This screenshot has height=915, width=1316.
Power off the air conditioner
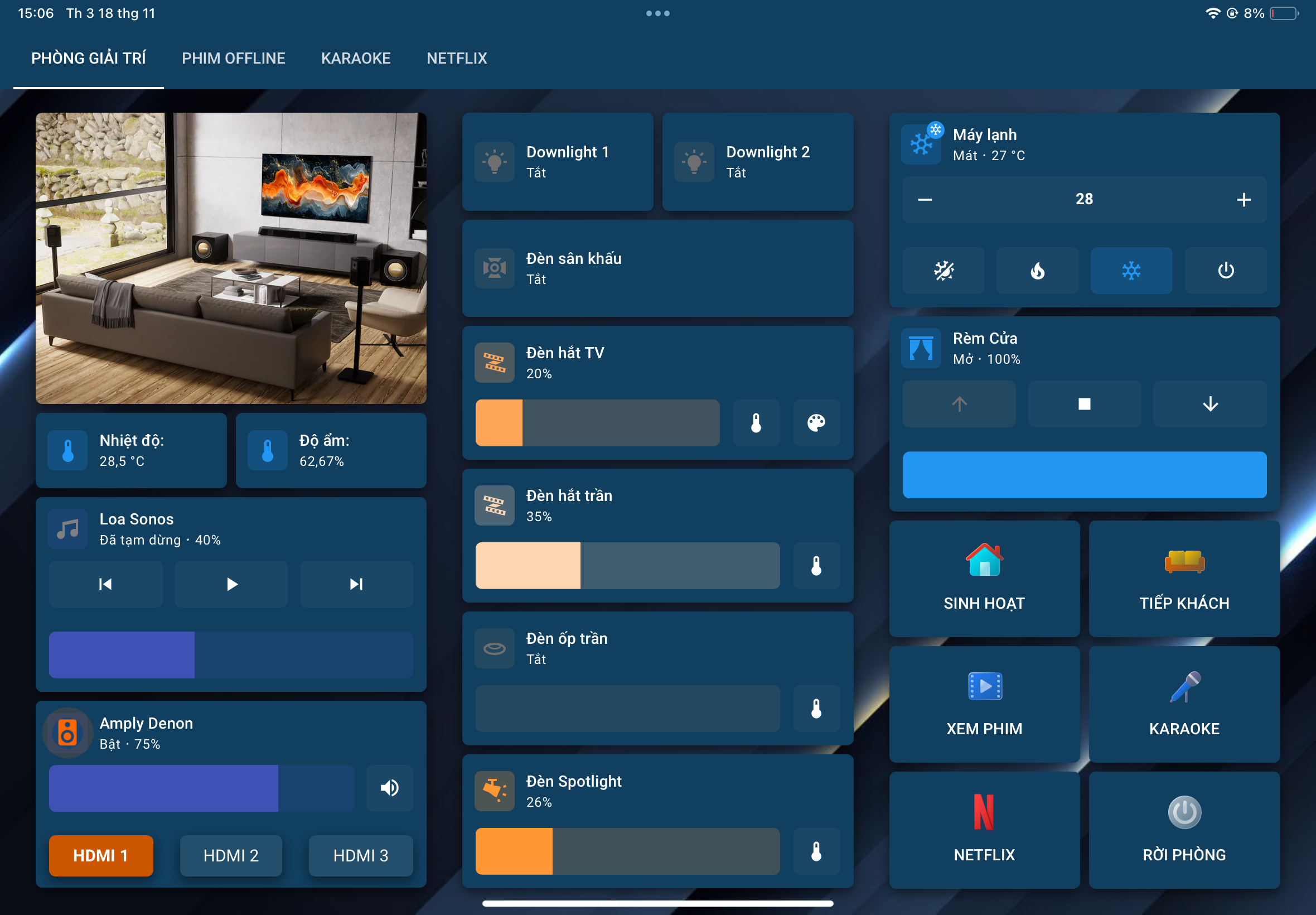pyautogui.click(x=1225, y=271)
